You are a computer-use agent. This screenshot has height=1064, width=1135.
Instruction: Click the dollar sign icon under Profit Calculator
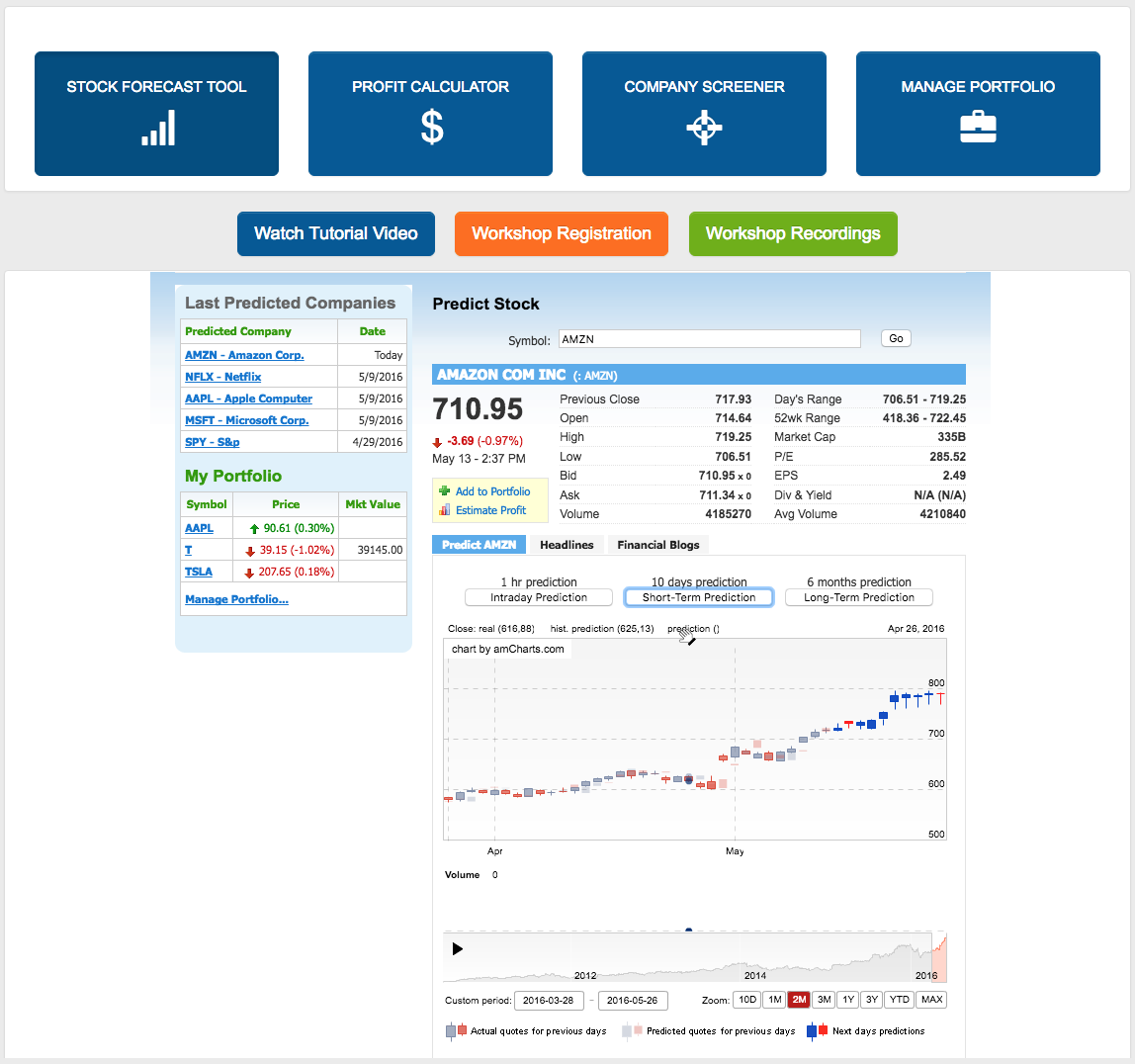tap(432, 128)
